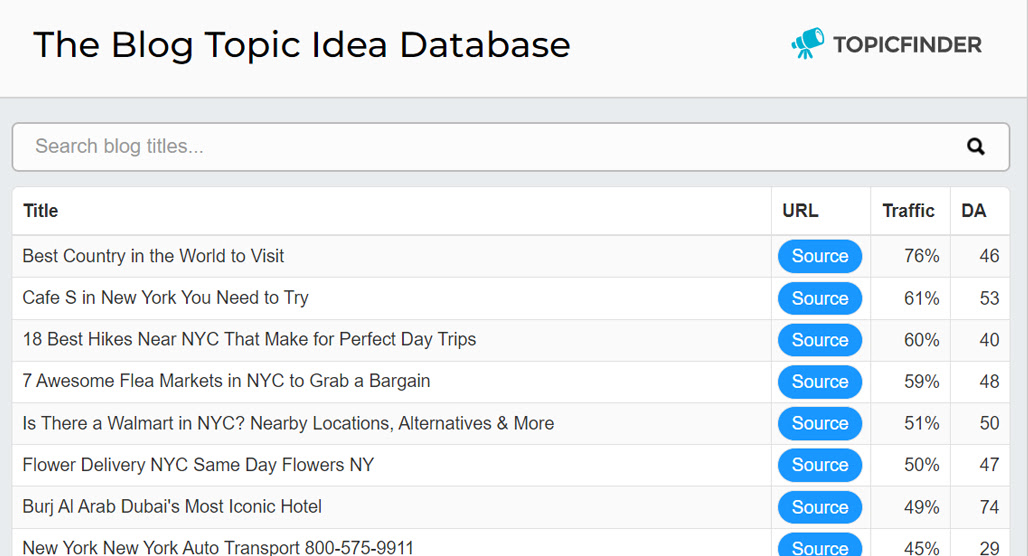Click the 61% traffic value
1028x556 pixels.
pyautogui.click(x=921, y=298)
